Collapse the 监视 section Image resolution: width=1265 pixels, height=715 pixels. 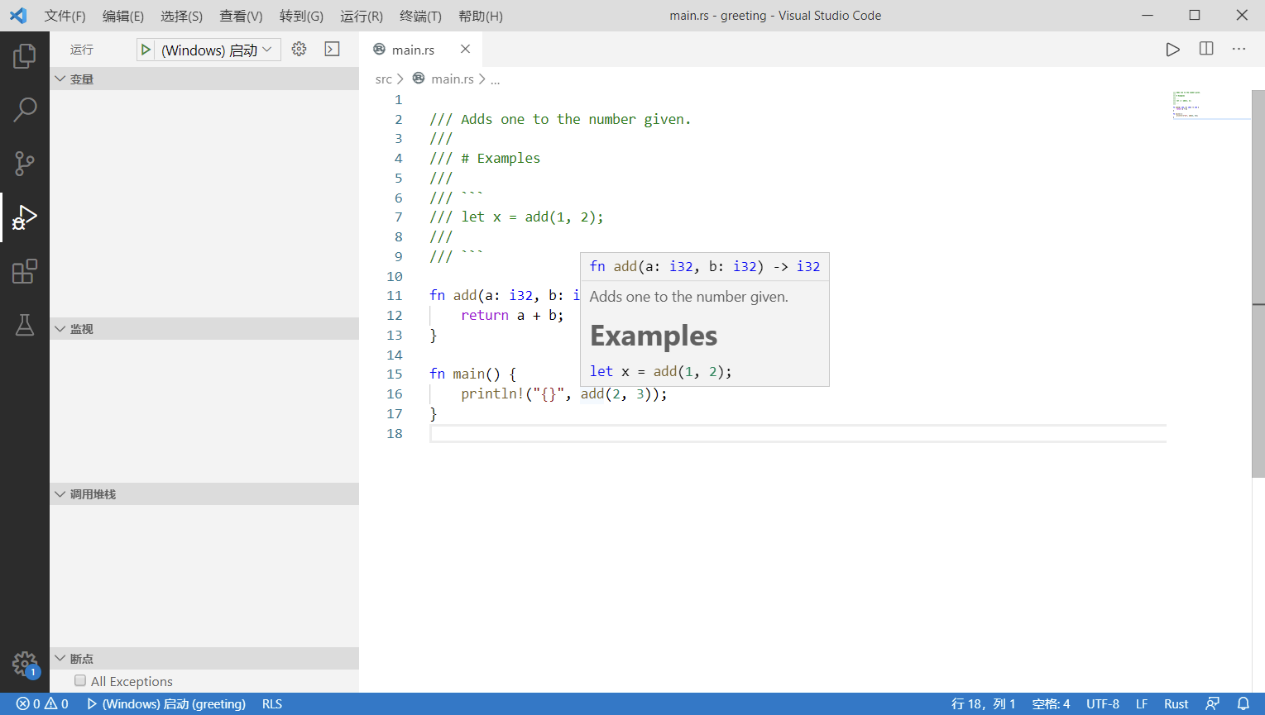click(81, 329)
